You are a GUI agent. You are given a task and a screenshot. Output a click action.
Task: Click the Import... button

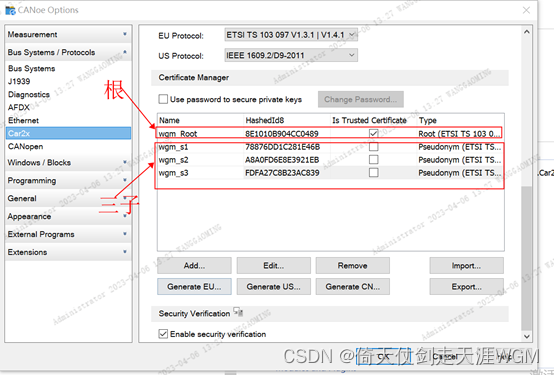click(466, 265)
